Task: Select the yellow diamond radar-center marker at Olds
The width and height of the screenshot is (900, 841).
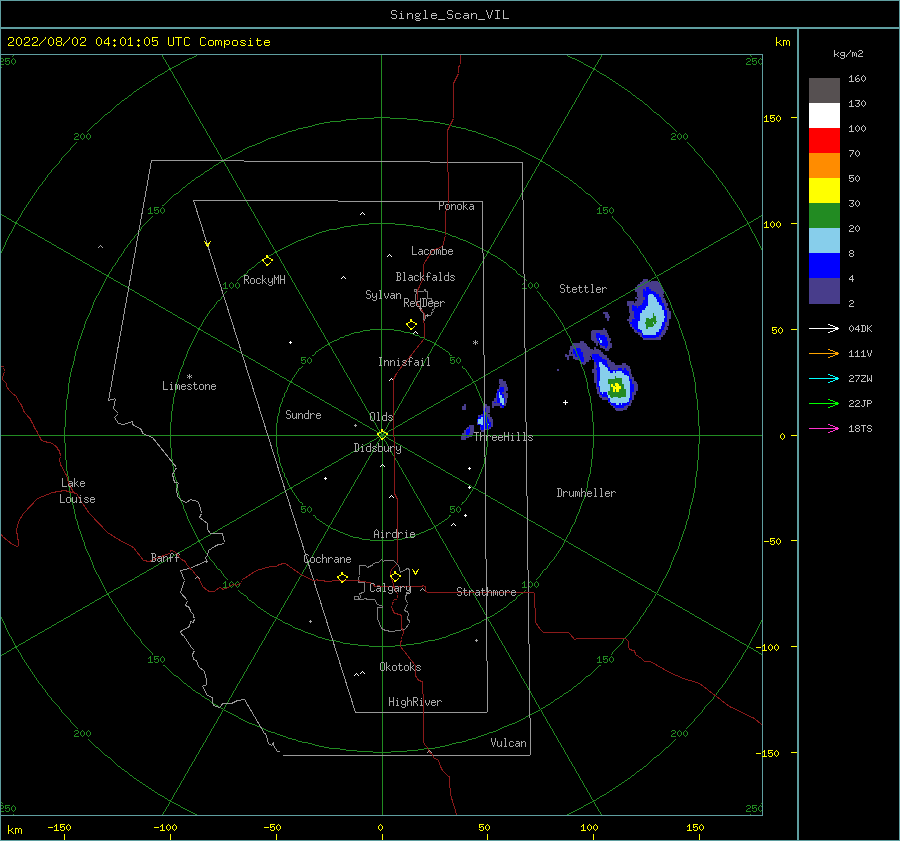Action: coord(382,435)
